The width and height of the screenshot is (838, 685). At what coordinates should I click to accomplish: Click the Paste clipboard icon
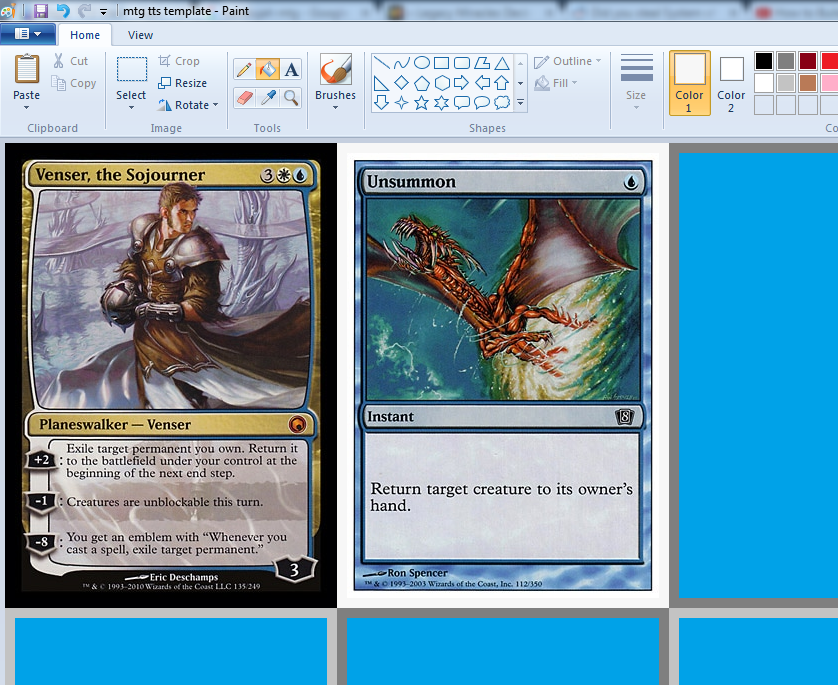(x=26, y=69)
